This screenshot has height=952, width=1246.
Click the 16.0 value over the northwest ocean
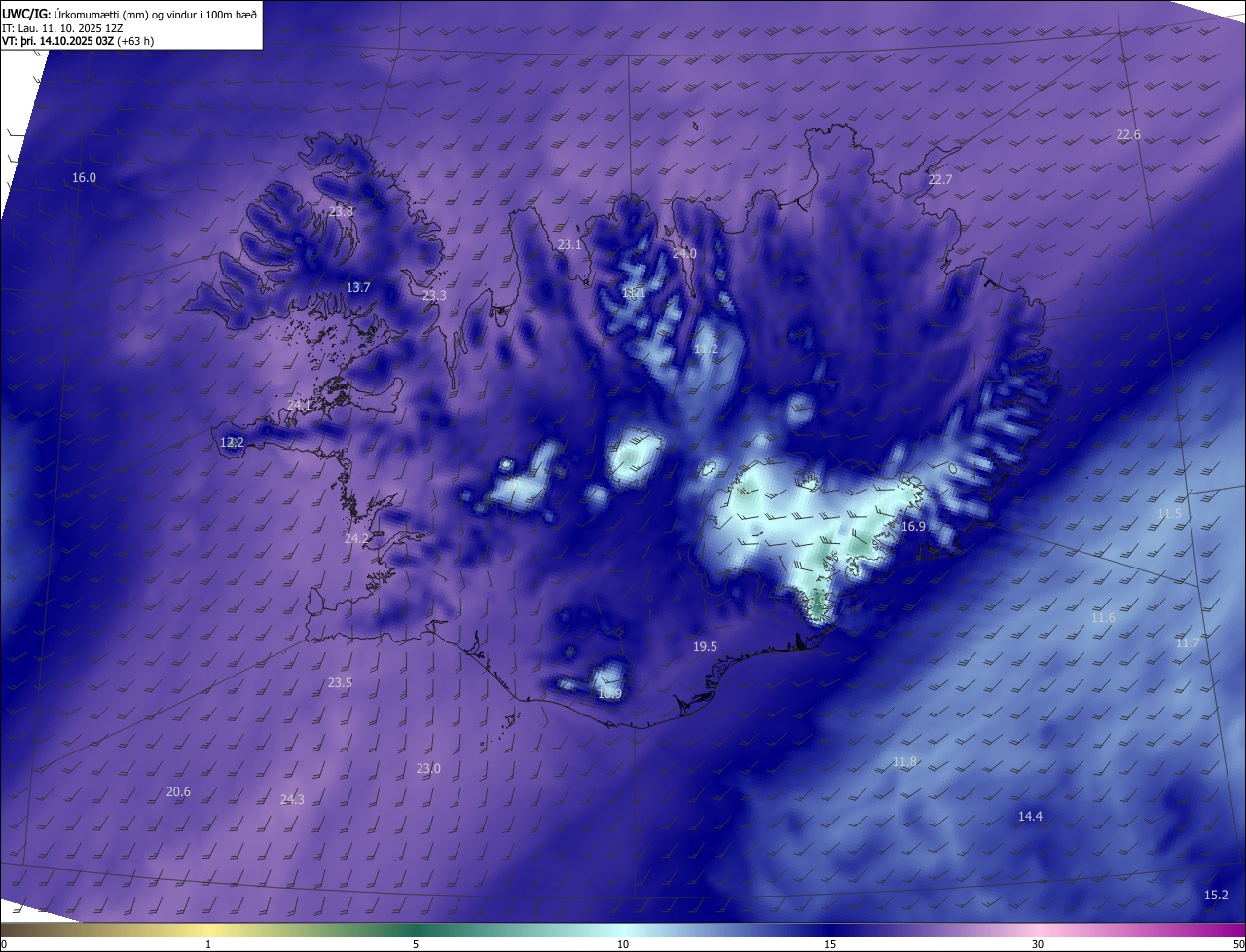(85, 177)
